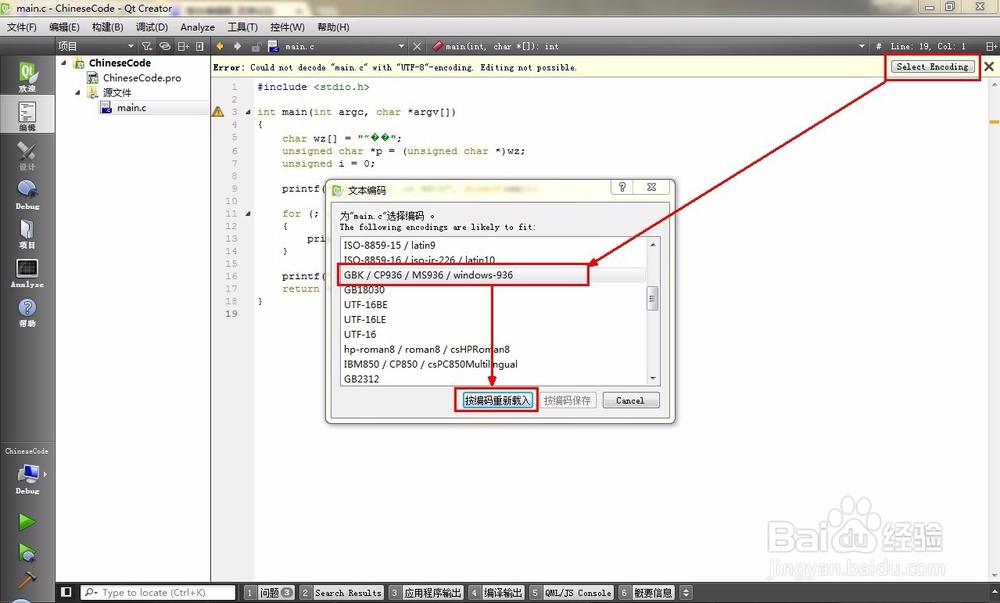
Task: Open the Design mode icon
Action: point(27,156)
